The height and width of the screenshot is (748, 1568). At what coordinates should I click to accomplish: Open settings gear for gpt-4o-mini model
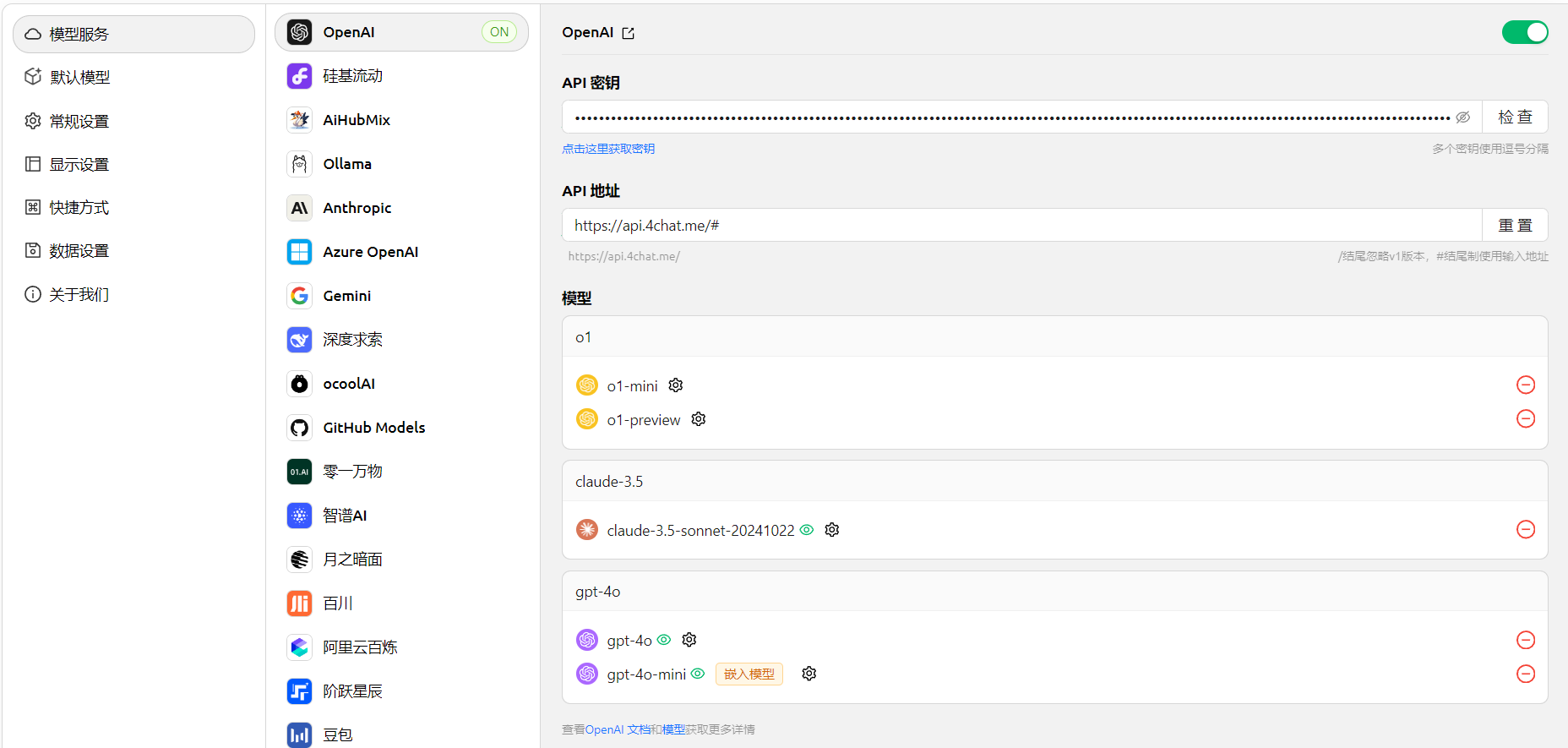pos(809,674)
